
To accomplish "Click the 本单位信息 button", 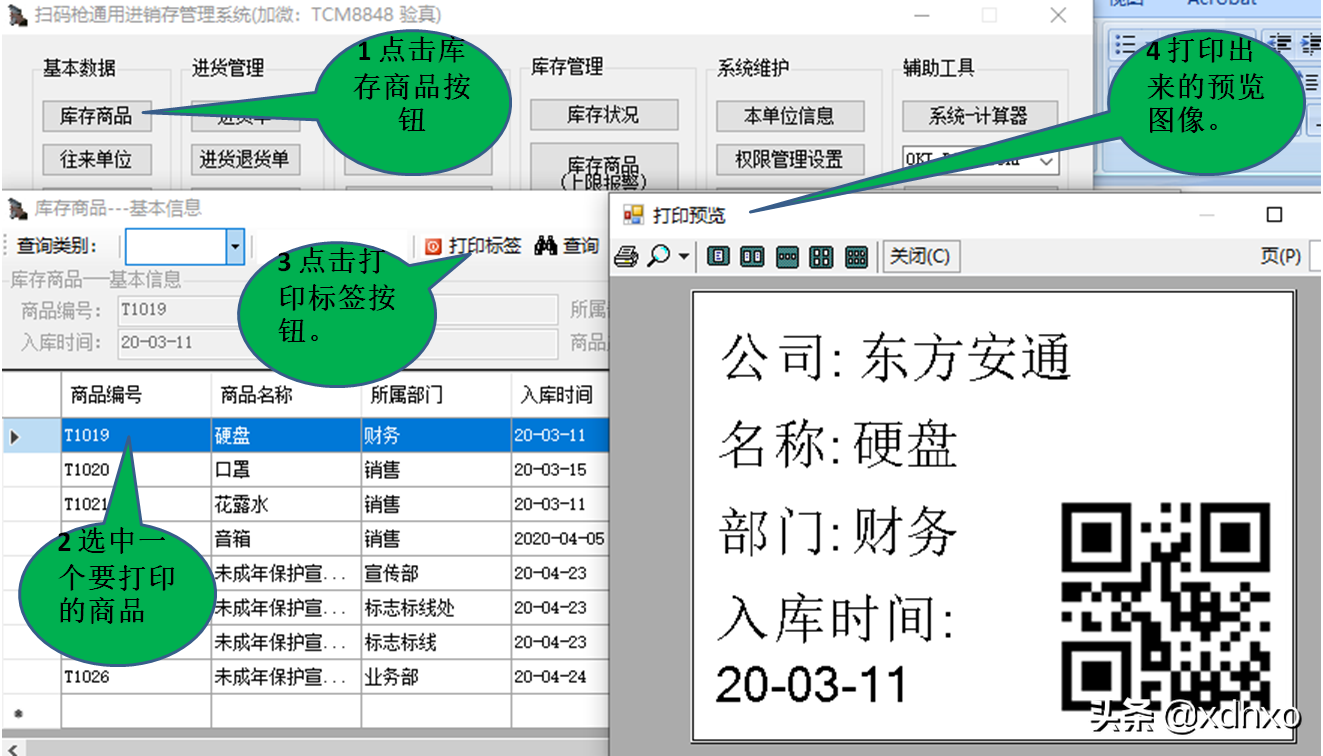I will point(788,116).
